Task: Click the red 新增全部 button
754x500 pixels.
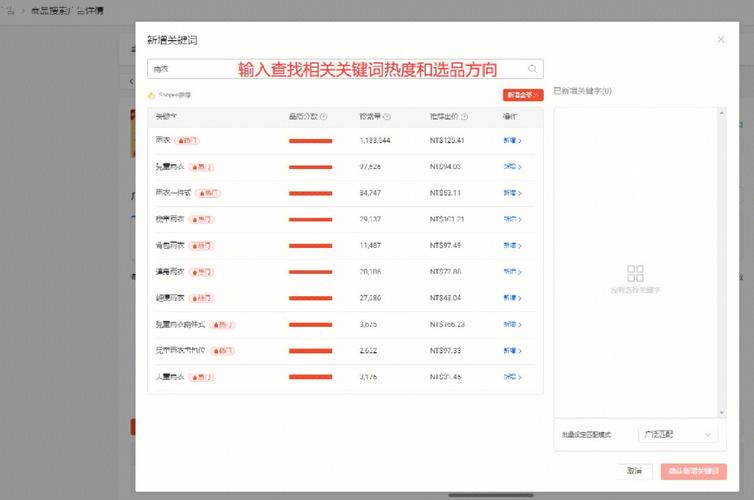Action: point(523,95)
